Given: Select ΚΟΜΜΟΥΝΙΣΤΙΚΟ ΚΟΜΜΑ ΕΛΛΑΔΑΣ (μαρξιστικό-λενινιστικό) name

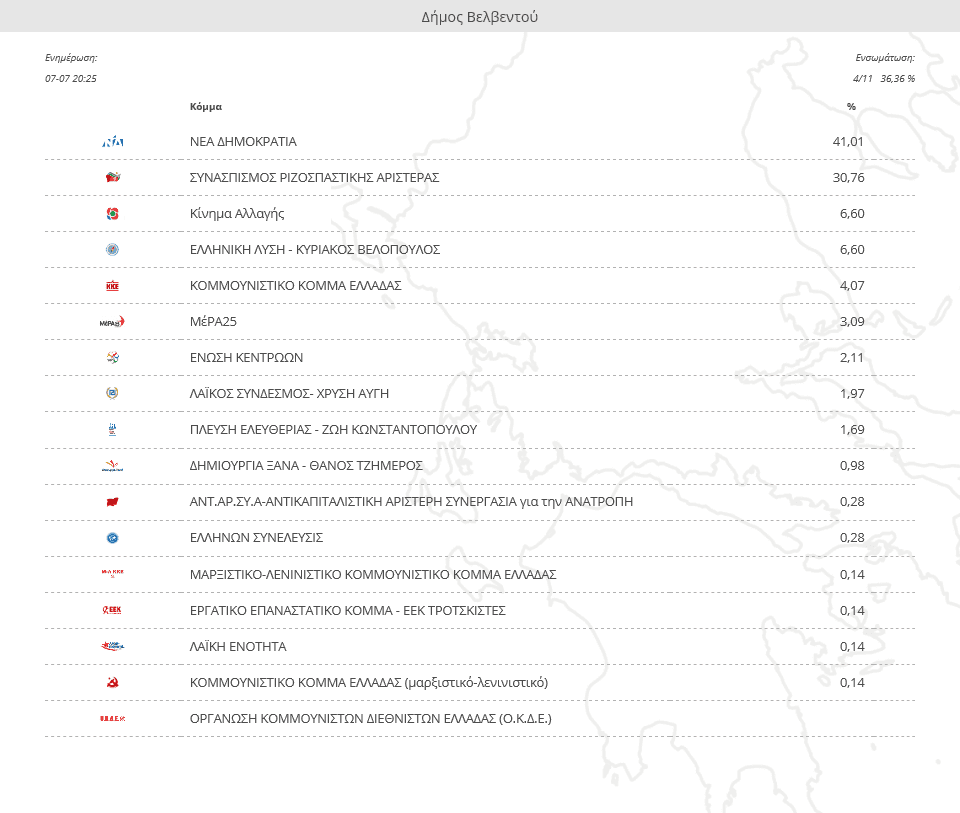Looking at the screenshot, I should pyautogui.click(x=369, y=683).
